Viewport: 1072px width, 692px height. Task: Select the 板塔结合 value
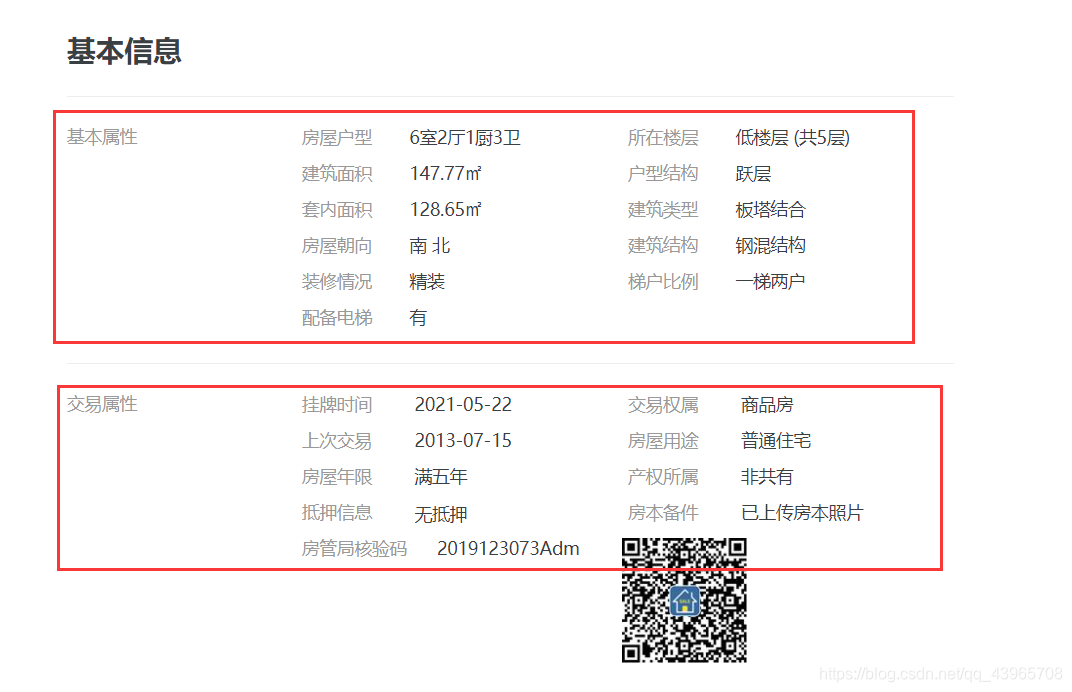click(x=770, y=209)
